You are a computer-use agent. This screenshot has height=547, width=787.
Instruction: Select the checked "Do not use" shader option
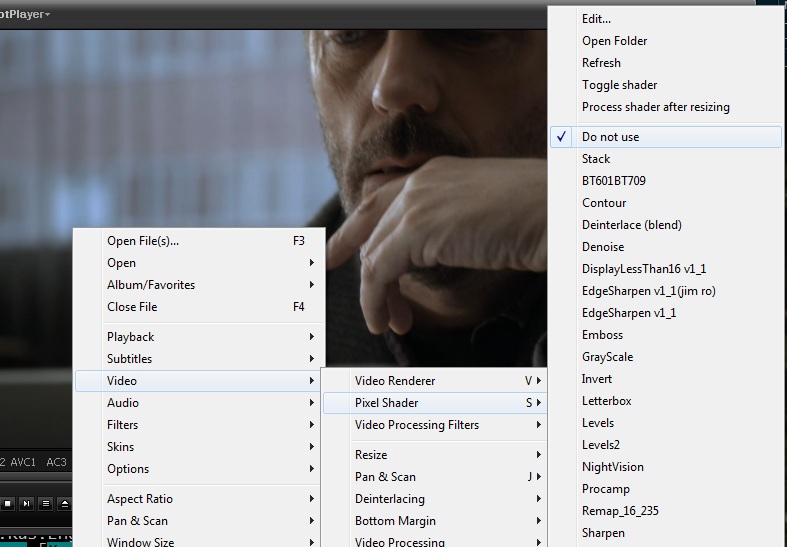[x=610, y=137]
